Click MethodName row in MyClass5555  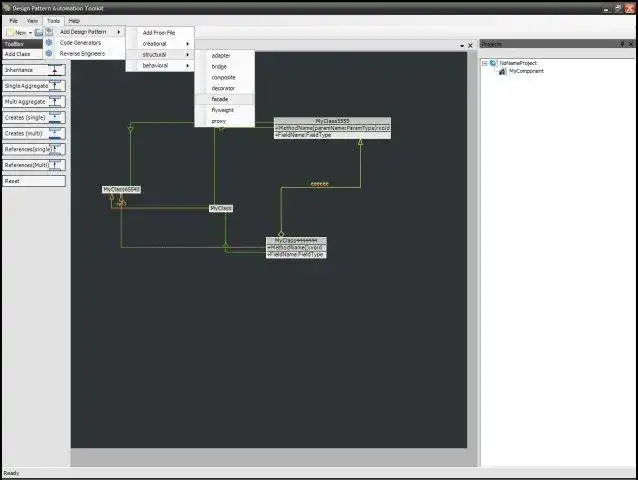click(332, 128)
